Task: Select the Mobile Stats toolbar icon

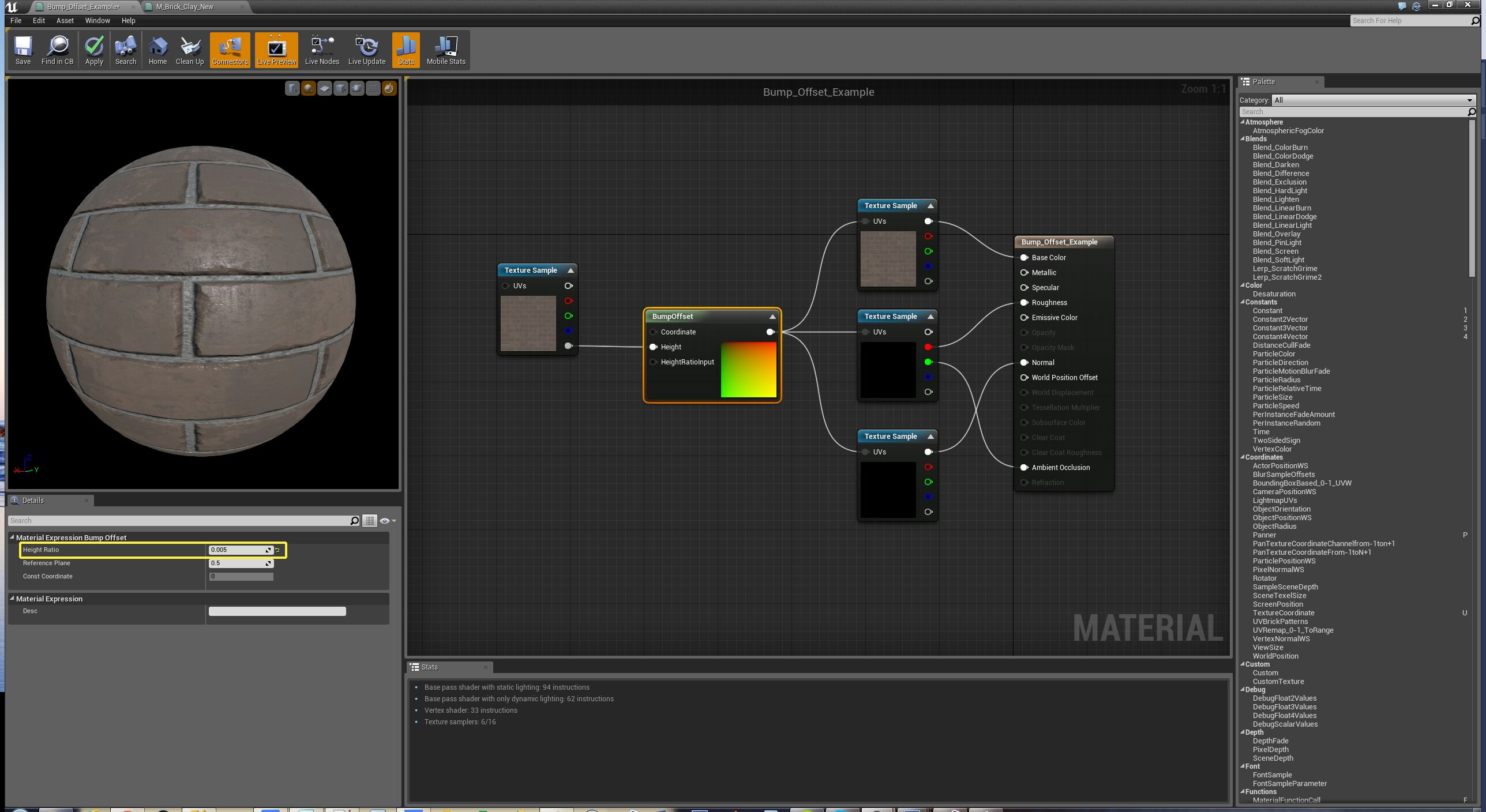Action: coord(445,50)
